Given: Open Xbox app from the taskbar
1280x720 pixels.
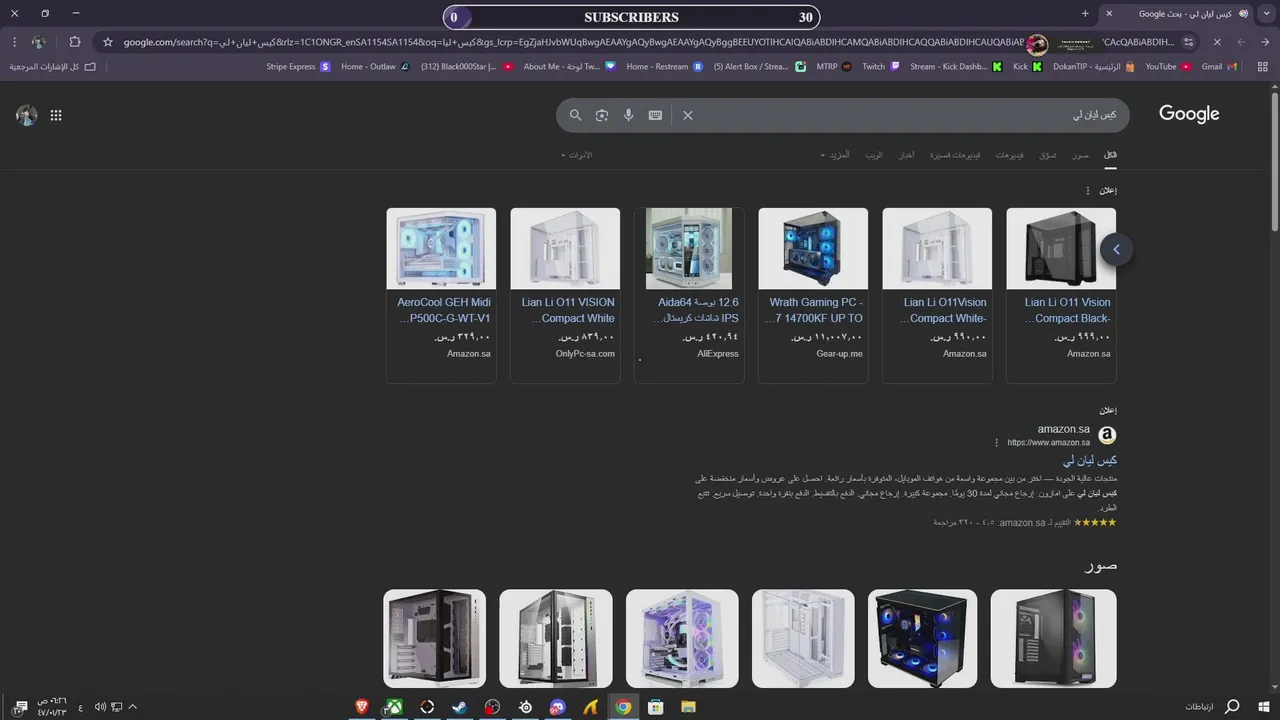Looking at the screenshot, I should coord(395,707).
